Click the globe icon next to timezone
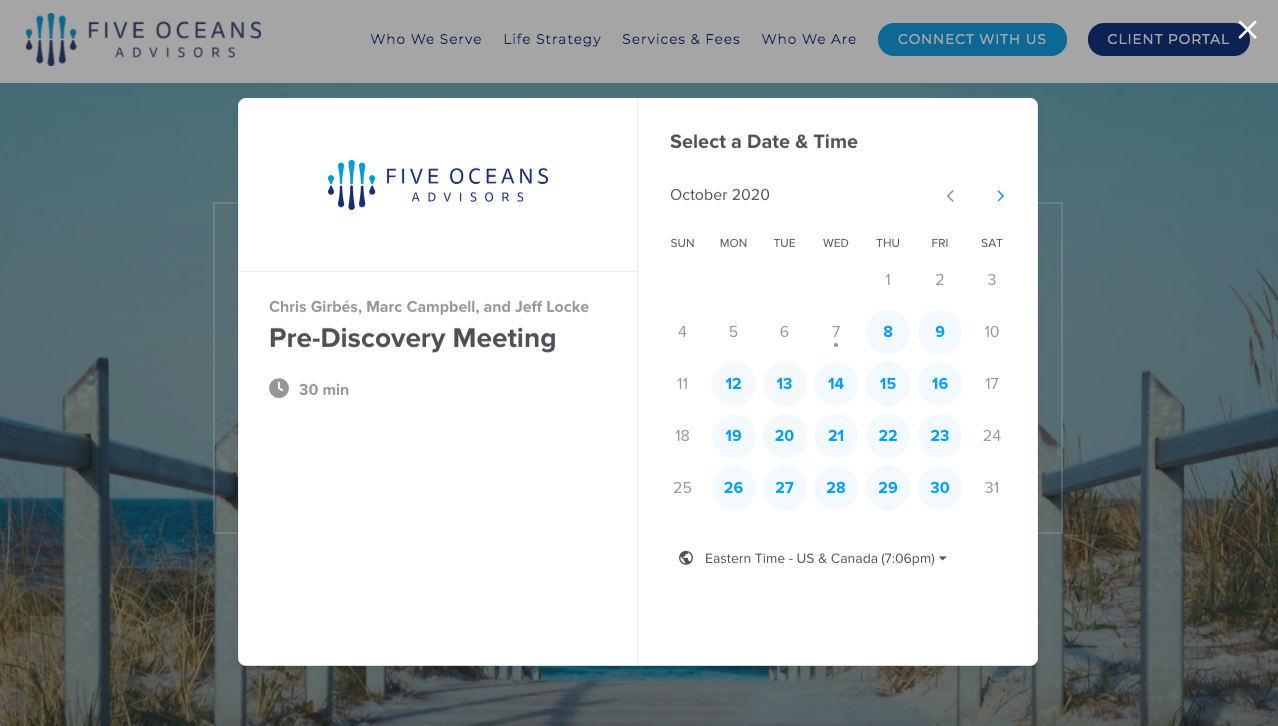The height and width of the screenshot is (726, 1278). 686,557
